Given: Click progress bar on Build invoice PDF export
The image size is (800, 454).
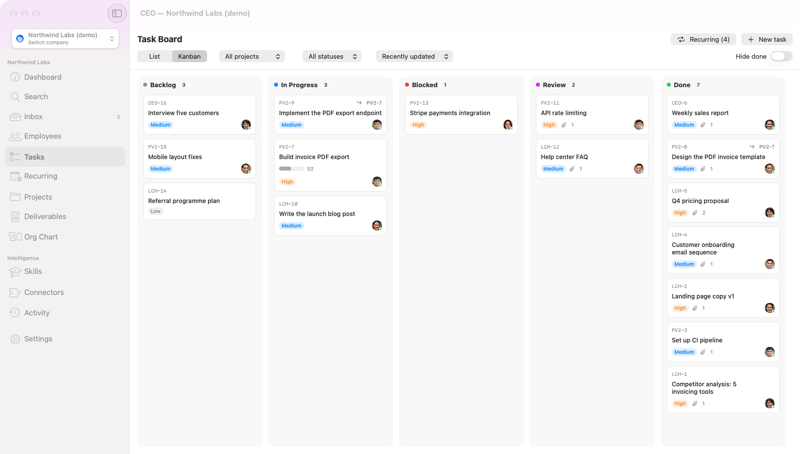Looking at the screenshot, I should click(291, 169).
